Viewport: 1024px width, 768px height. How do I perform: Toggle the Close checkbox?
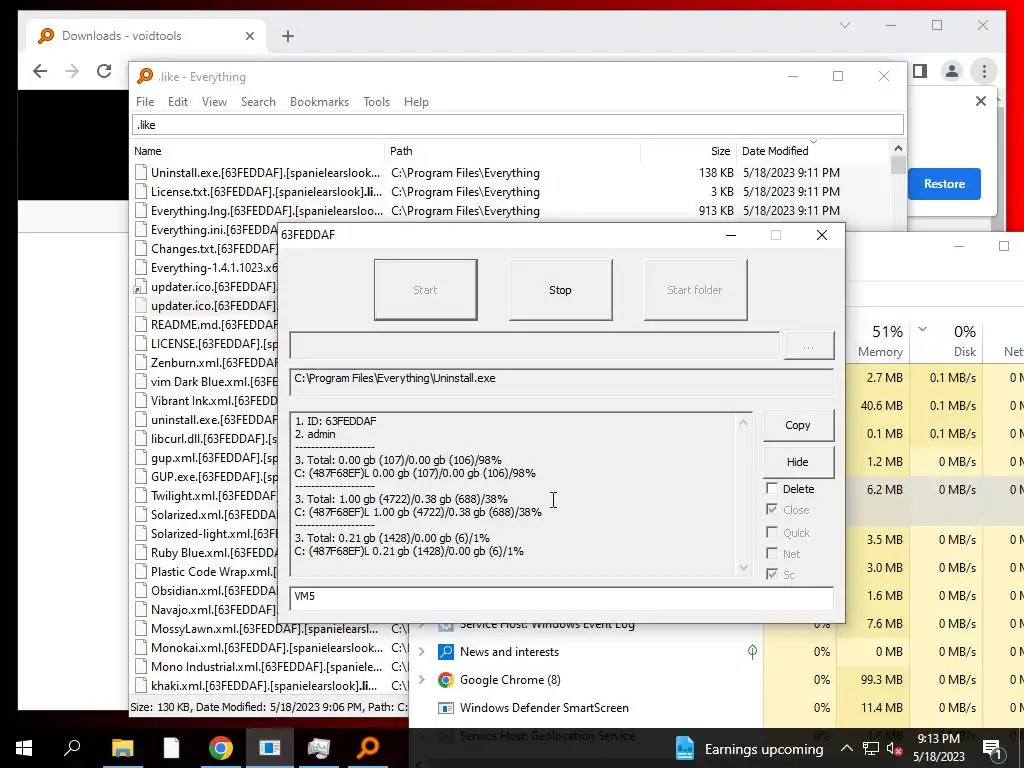click(772, 509)
